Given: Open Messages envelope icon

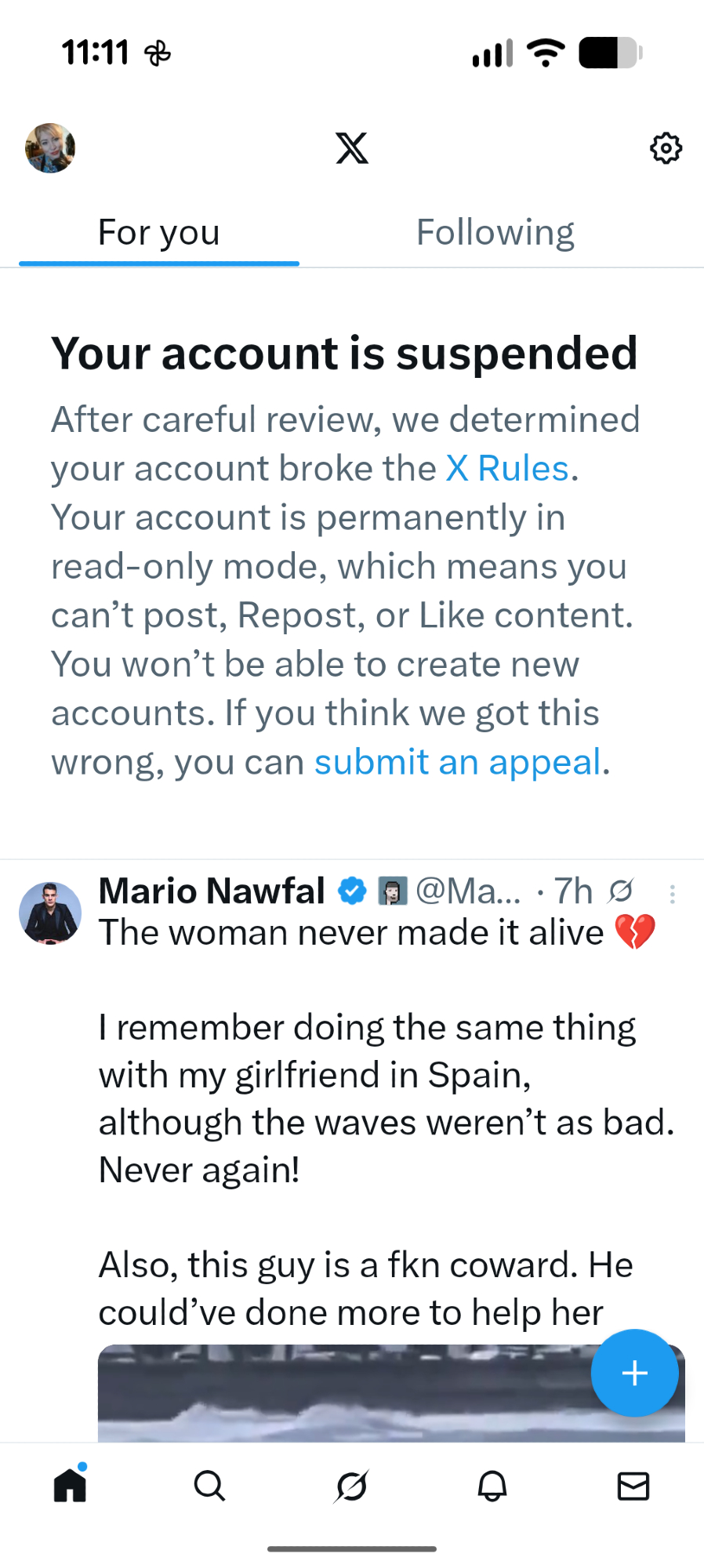Looking at the screenshot, I should click(x=633, y=1485).
